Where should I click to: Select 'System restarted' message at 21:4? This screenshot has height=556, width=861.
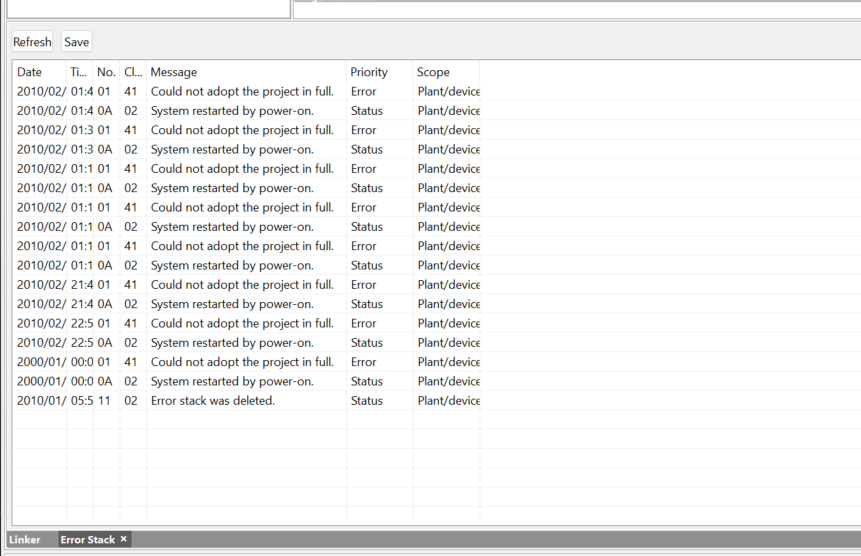coord(232,304)
